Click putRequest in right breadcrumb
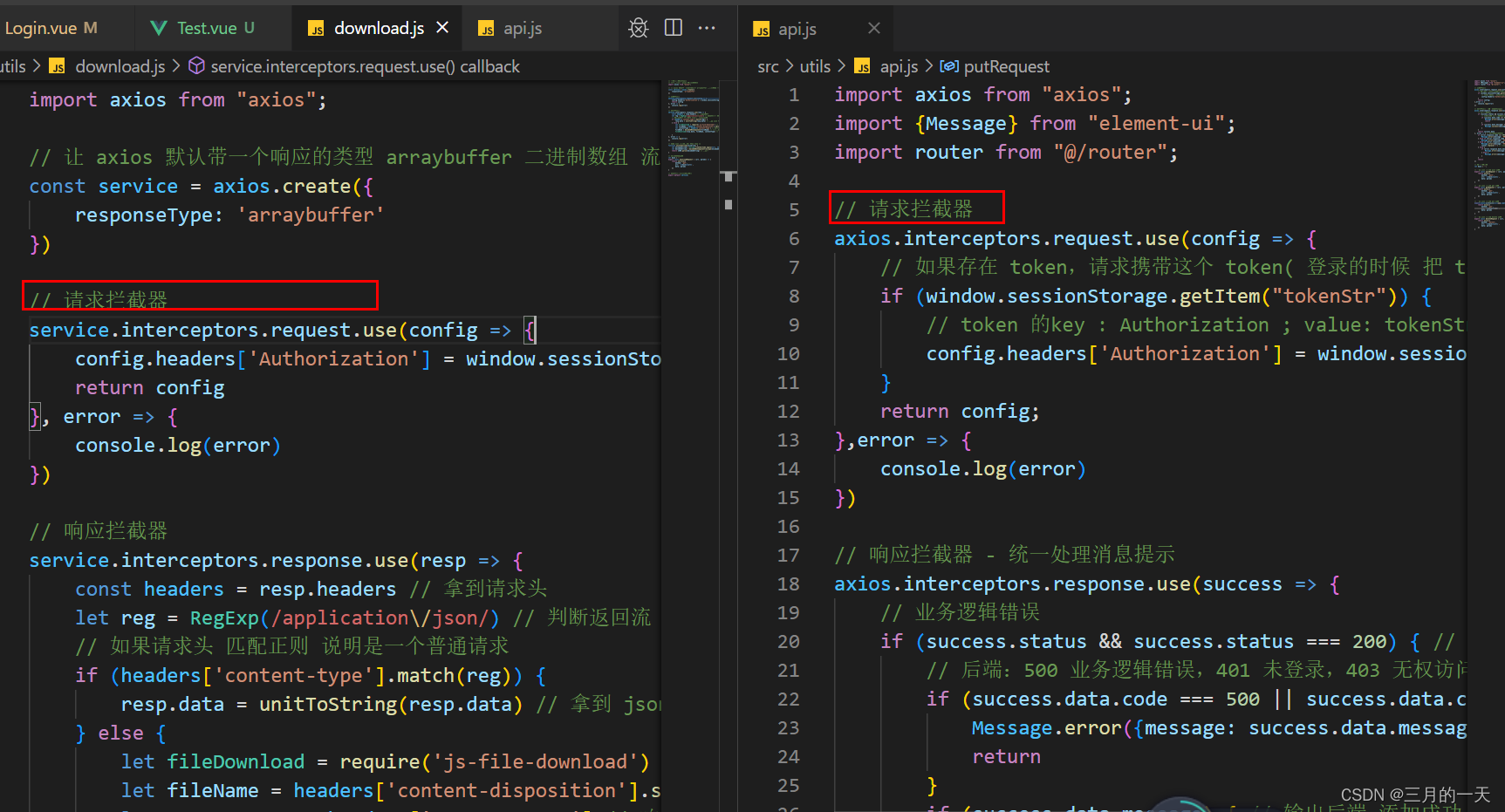Image resolution: width=1505 pixels, height=812 pixels. pos(1006,66)
